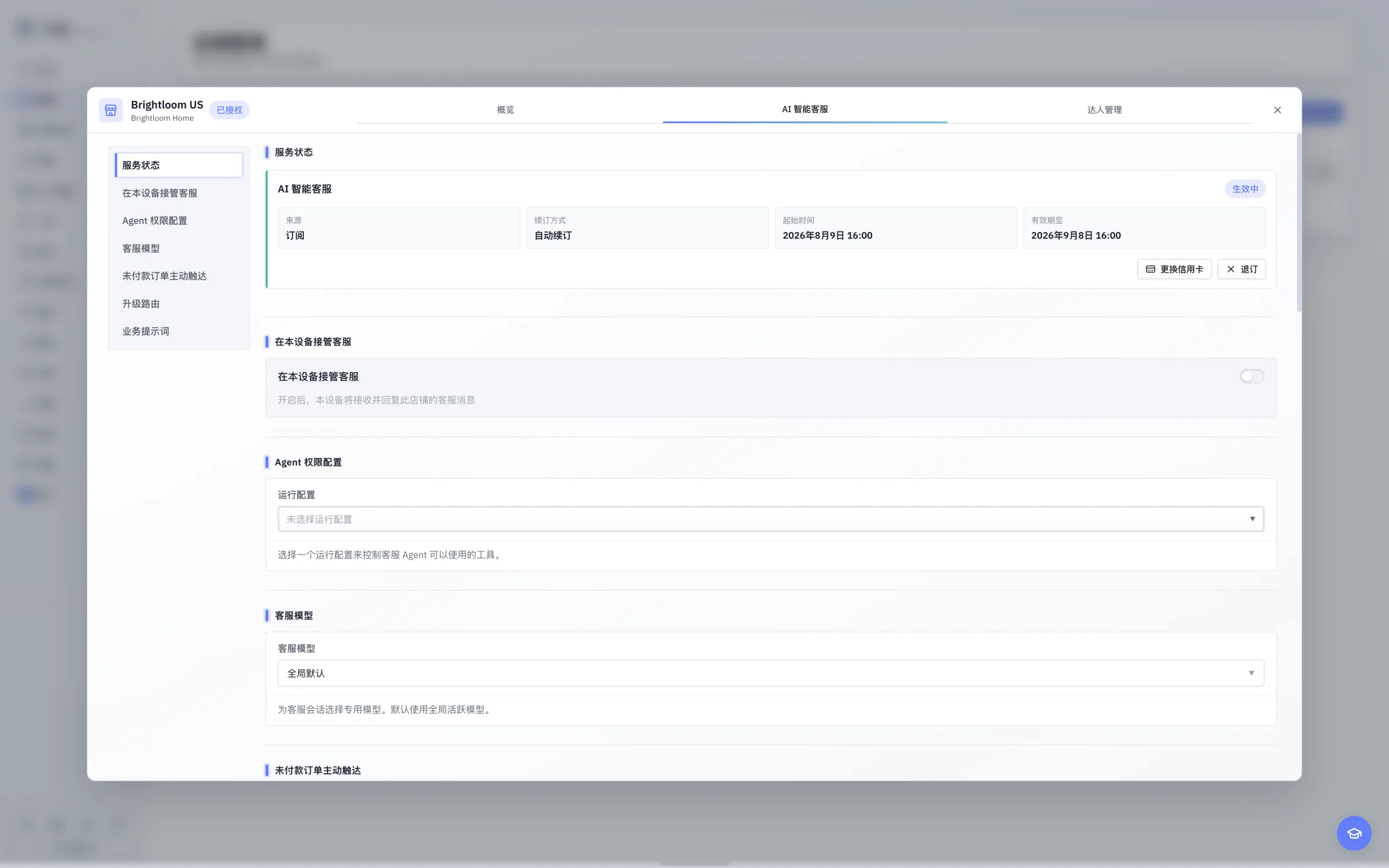Image resolution: width=1389 pixels, height=868 pixels.
Task: Click the dialog's vertical scrollbar
Action: pos(1299,223)
